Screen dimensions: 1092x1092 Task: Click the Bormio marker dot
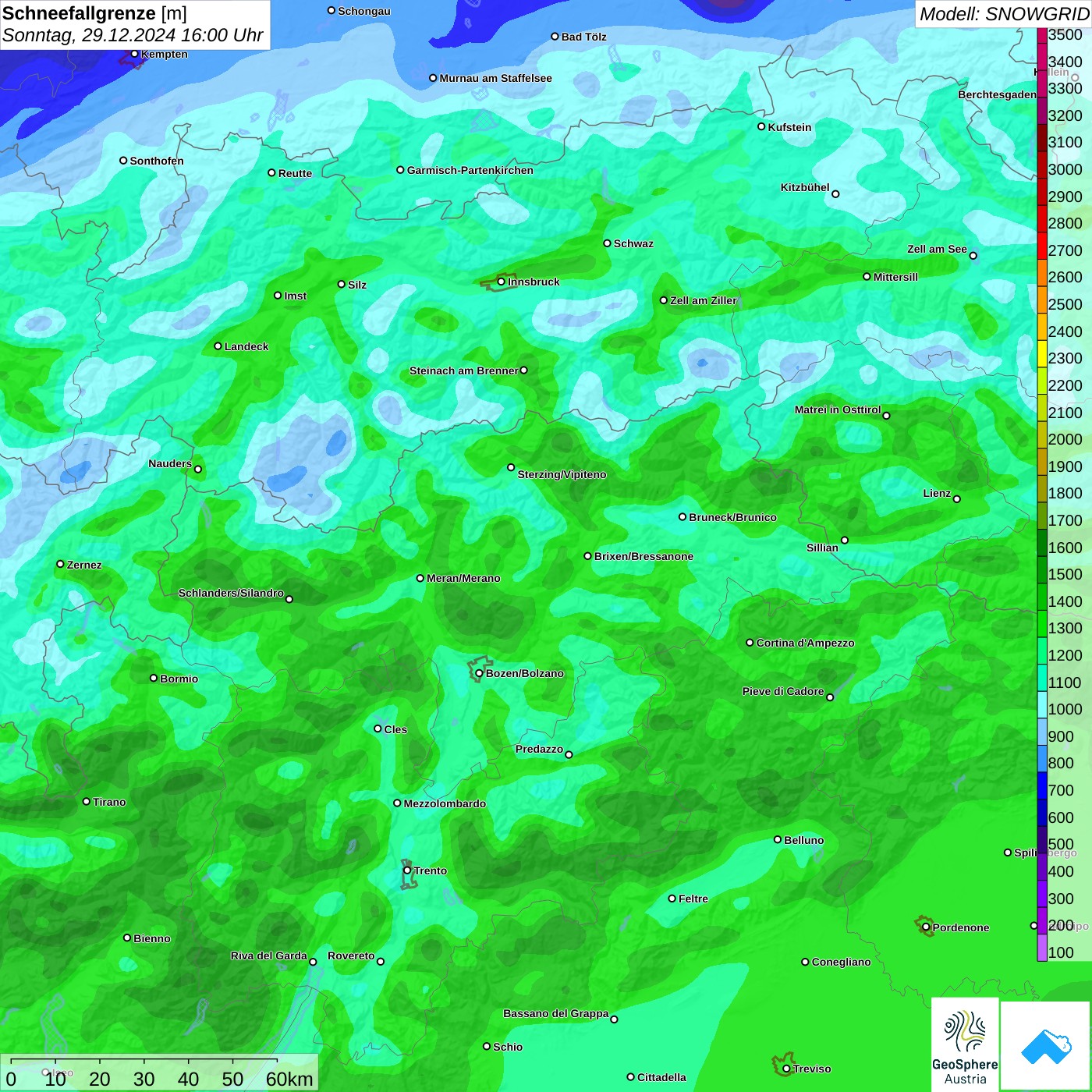[x=154, y=678]
